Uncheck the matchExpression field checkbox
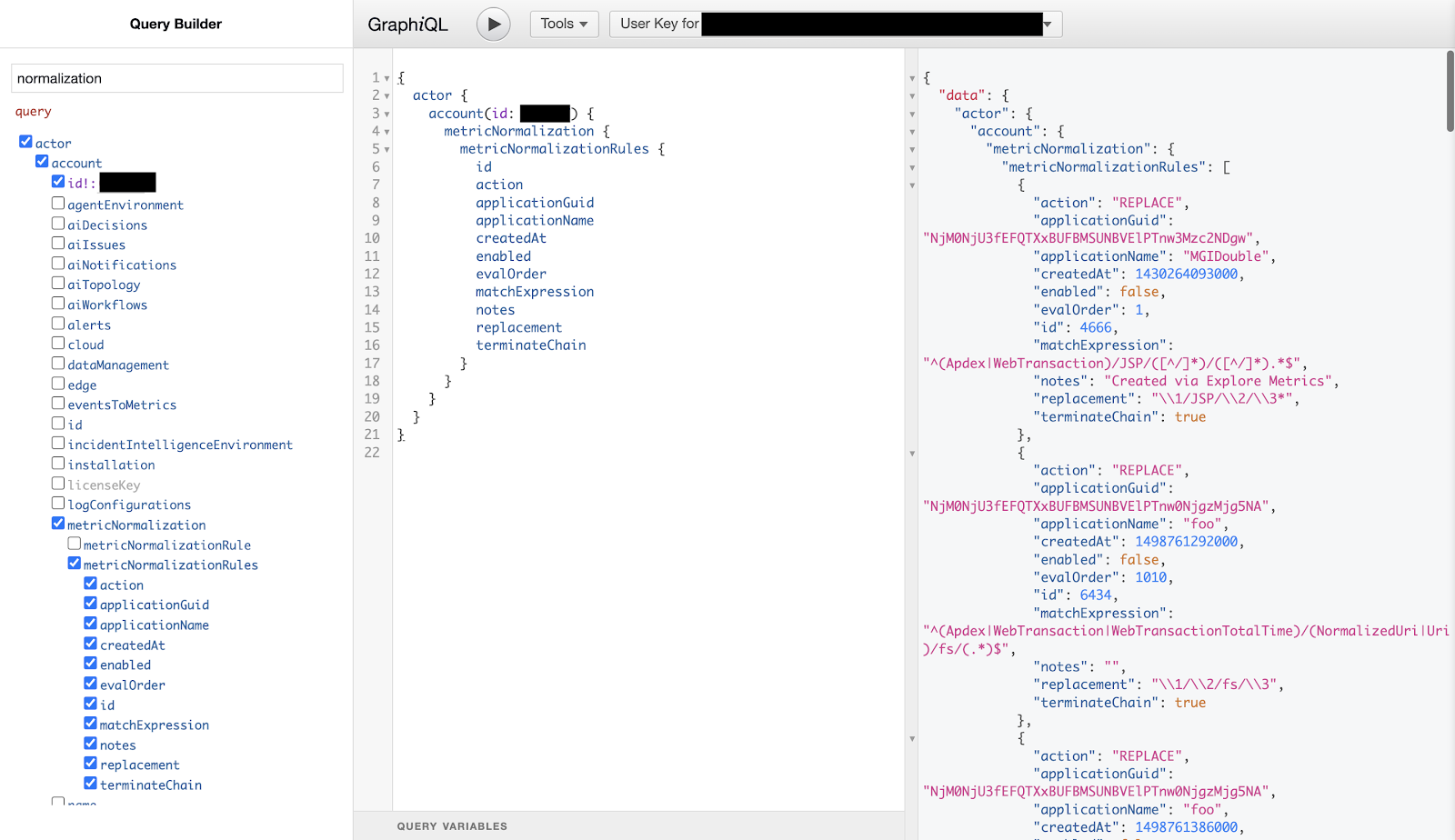 (x=91, y=724)
